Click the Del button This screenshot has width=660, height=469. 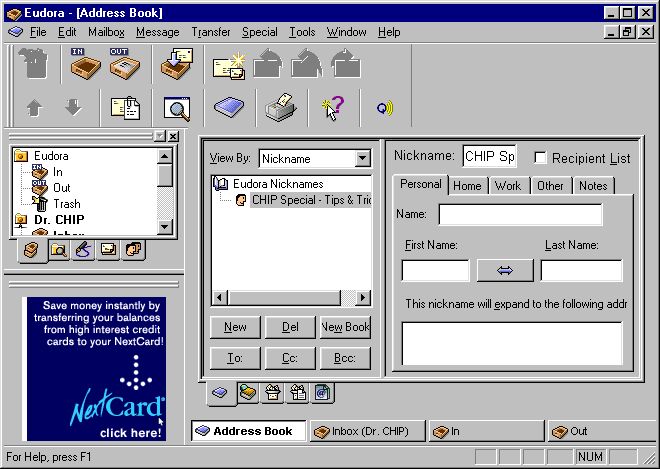click(x=290, y=327)
